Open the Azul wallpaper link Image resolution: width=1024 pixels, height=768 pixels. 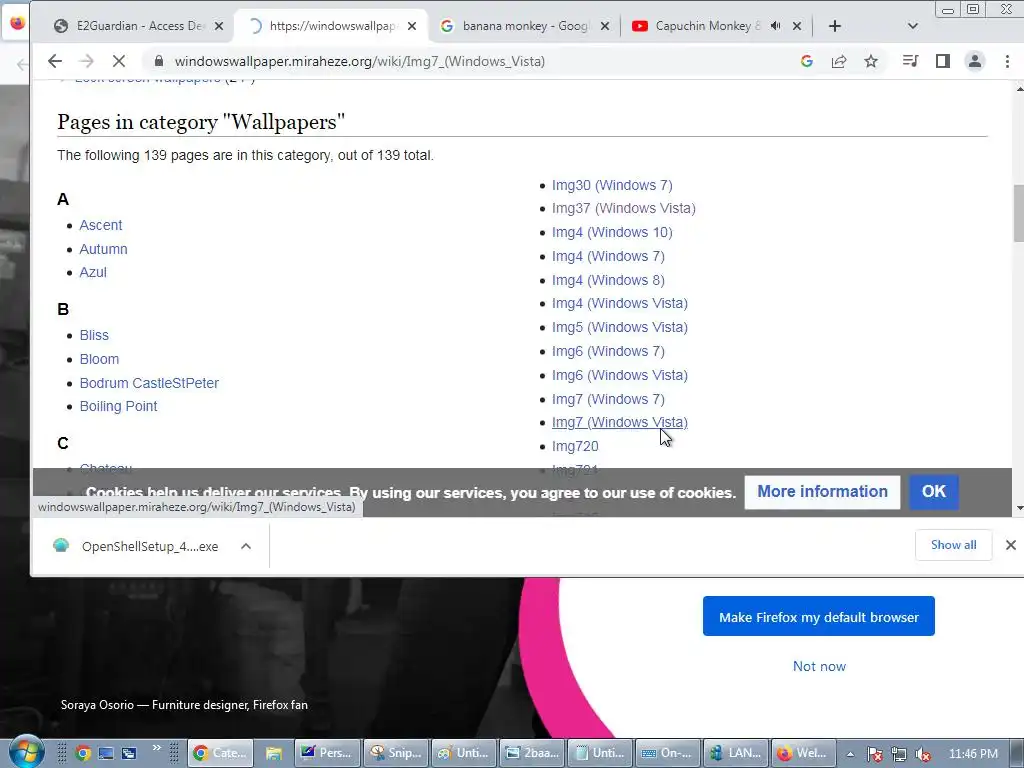[93, 272]
